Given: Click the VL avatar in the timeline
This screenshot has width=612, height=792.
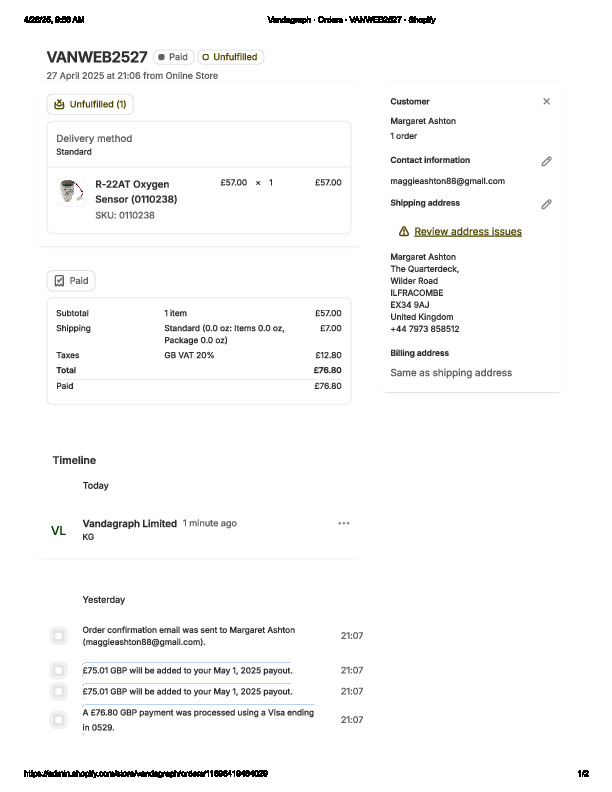Looking at the screenshot, I should click(x=59, y=530).
